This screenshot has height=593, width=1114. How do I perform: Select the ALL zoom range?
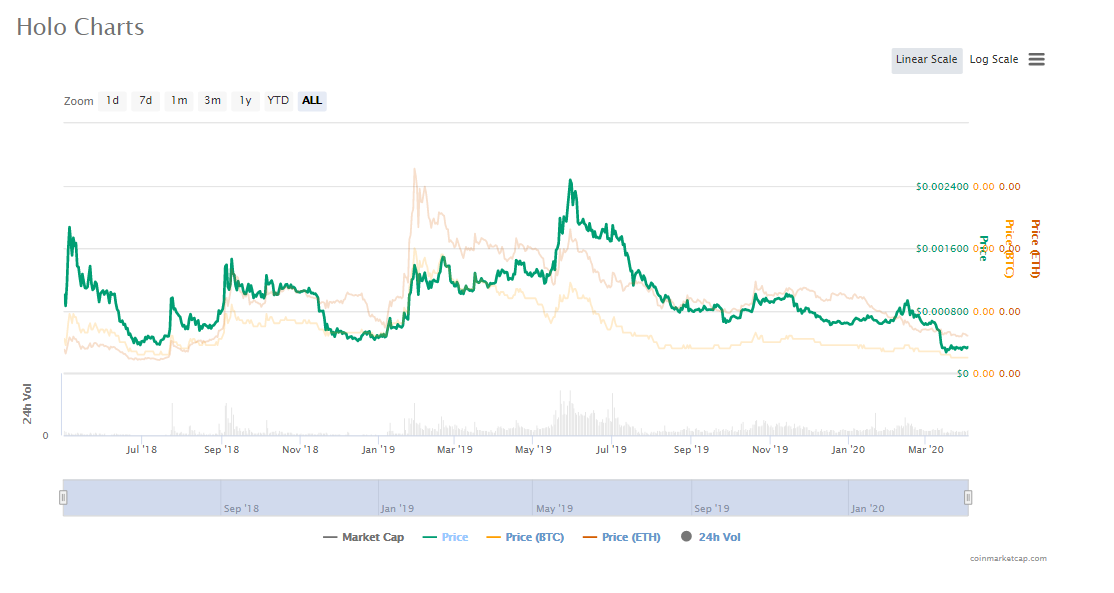(x=312, y=101)
